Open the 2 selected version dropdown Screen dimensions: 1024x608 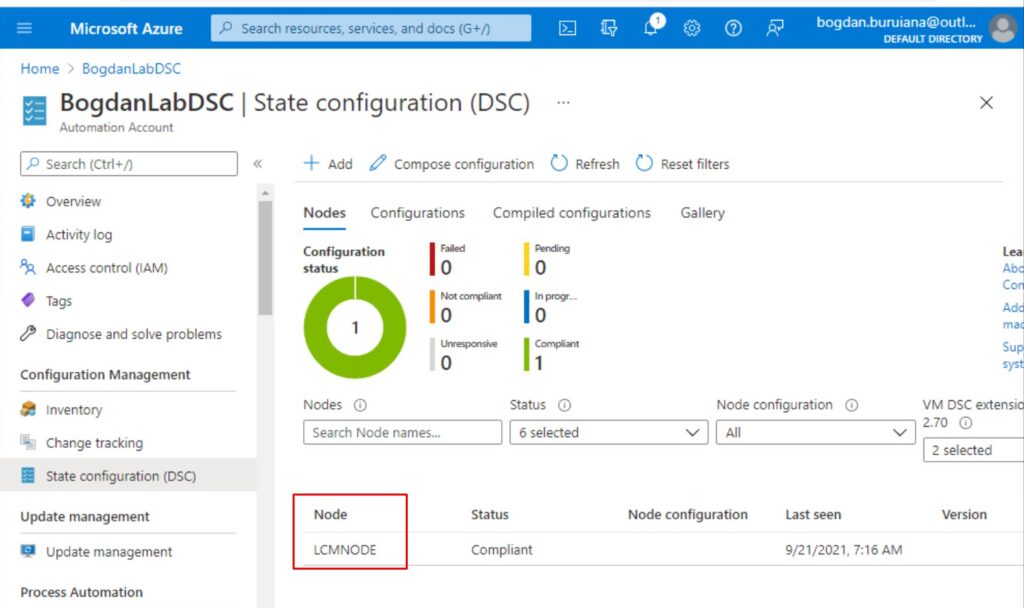973,450
